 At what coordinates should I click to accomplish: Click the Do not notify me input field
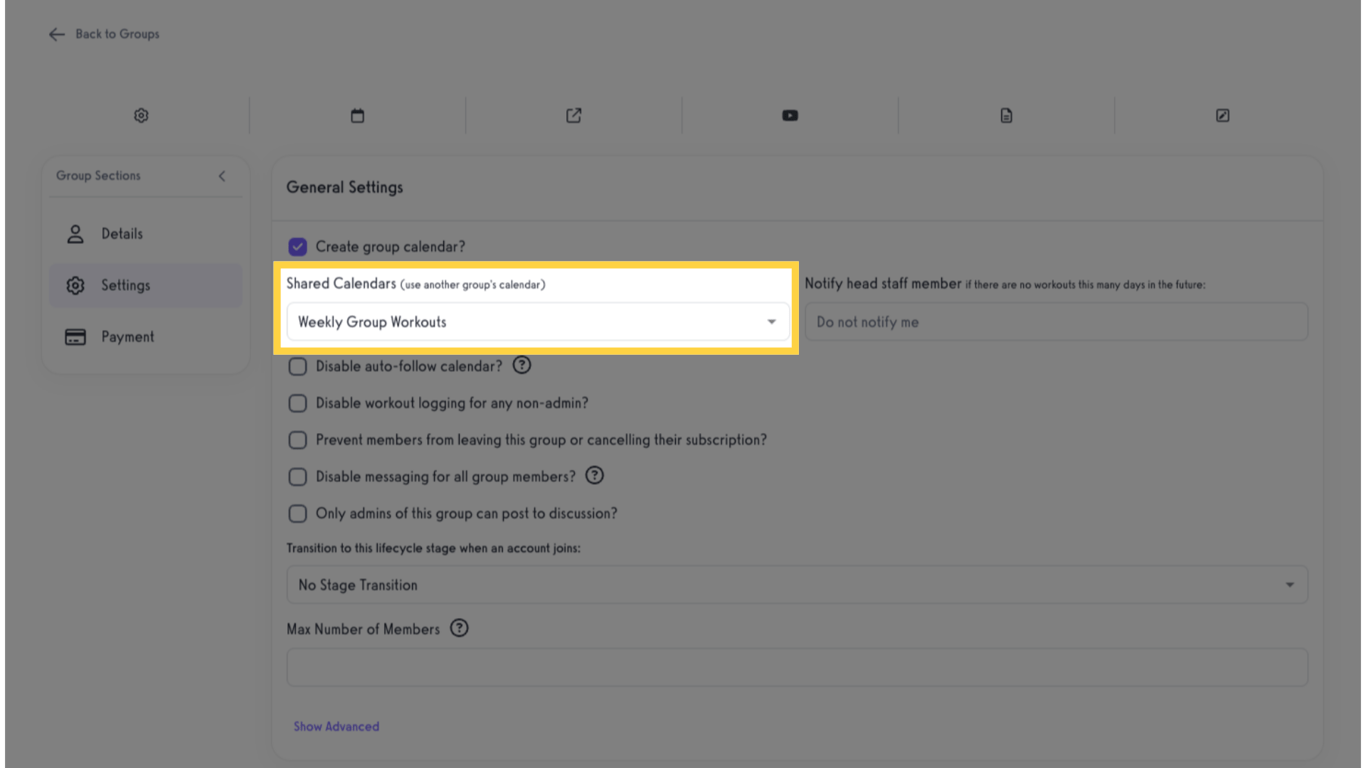pos(1056,321)
